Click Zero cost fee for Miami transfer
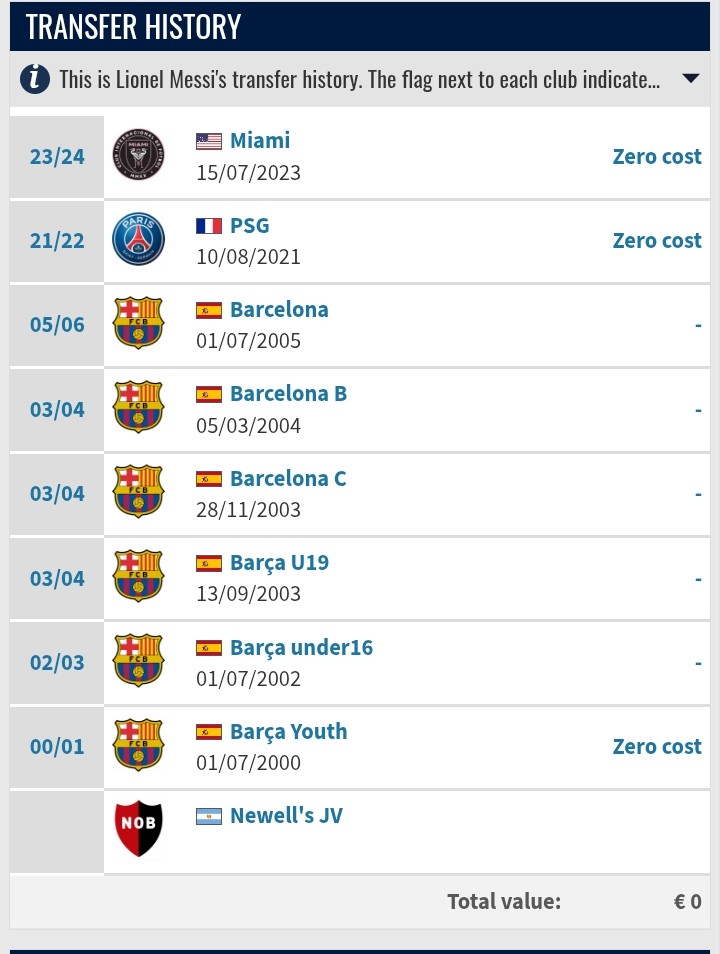 [657, 157]
